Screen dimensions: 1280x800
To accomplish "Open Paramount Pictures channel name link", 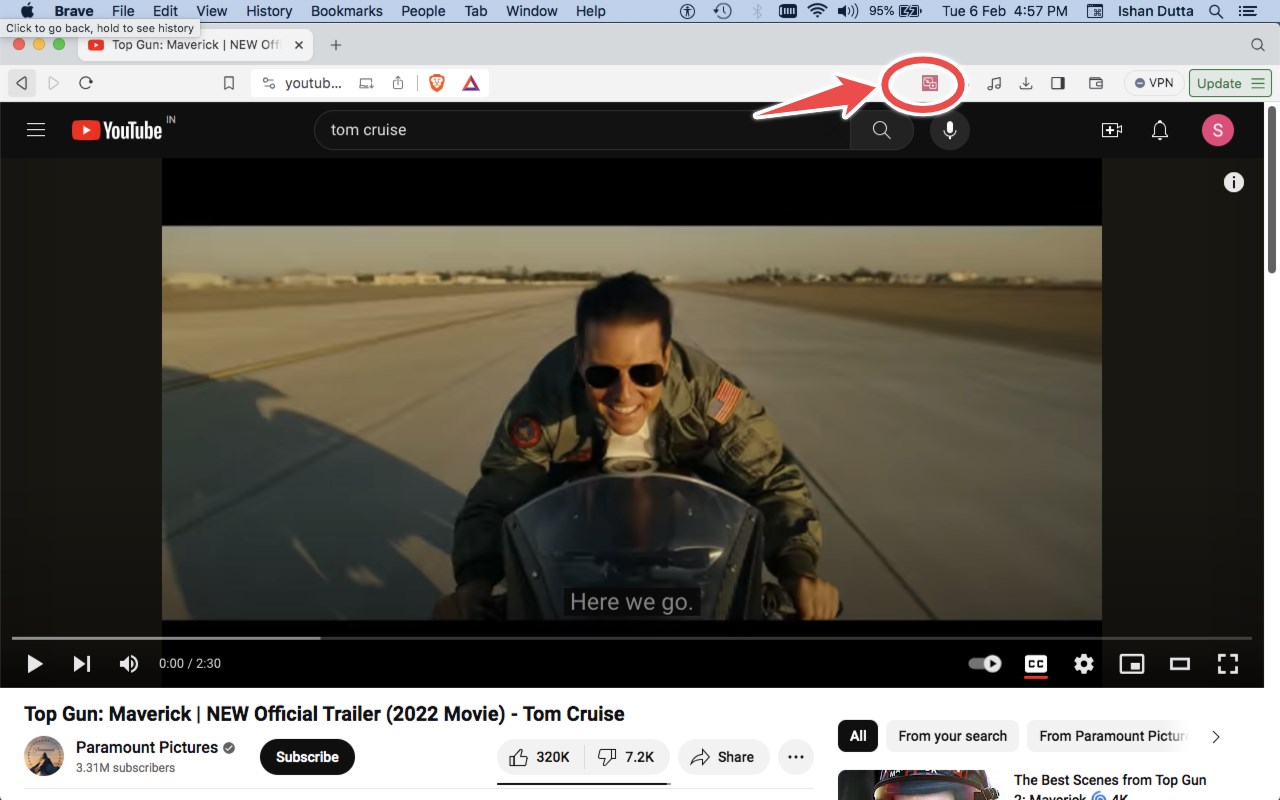I will coord(147,747).
